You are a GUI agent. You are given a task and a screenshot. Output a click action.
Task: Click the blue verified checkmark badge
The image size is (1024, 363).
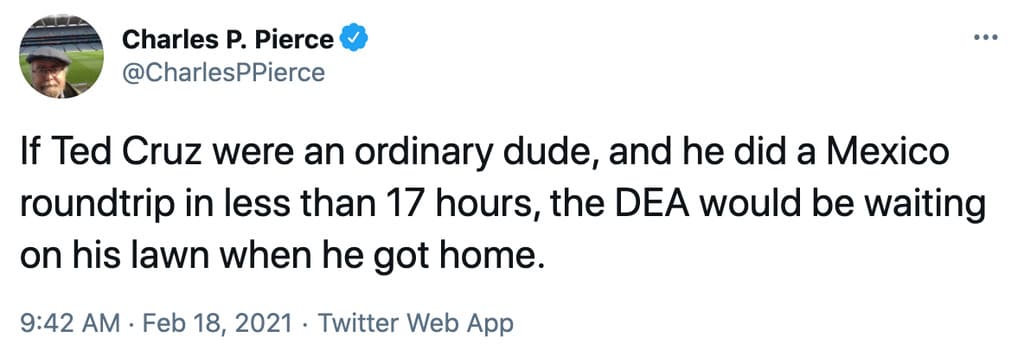coord(356,40)
